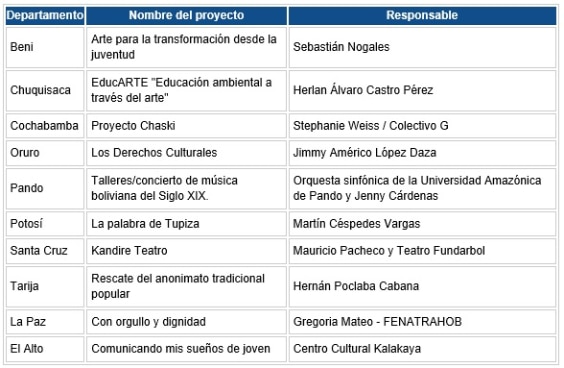The image size is (564, 368).
Task: Click the Departamento column header
Action: (x=45, y=15)
